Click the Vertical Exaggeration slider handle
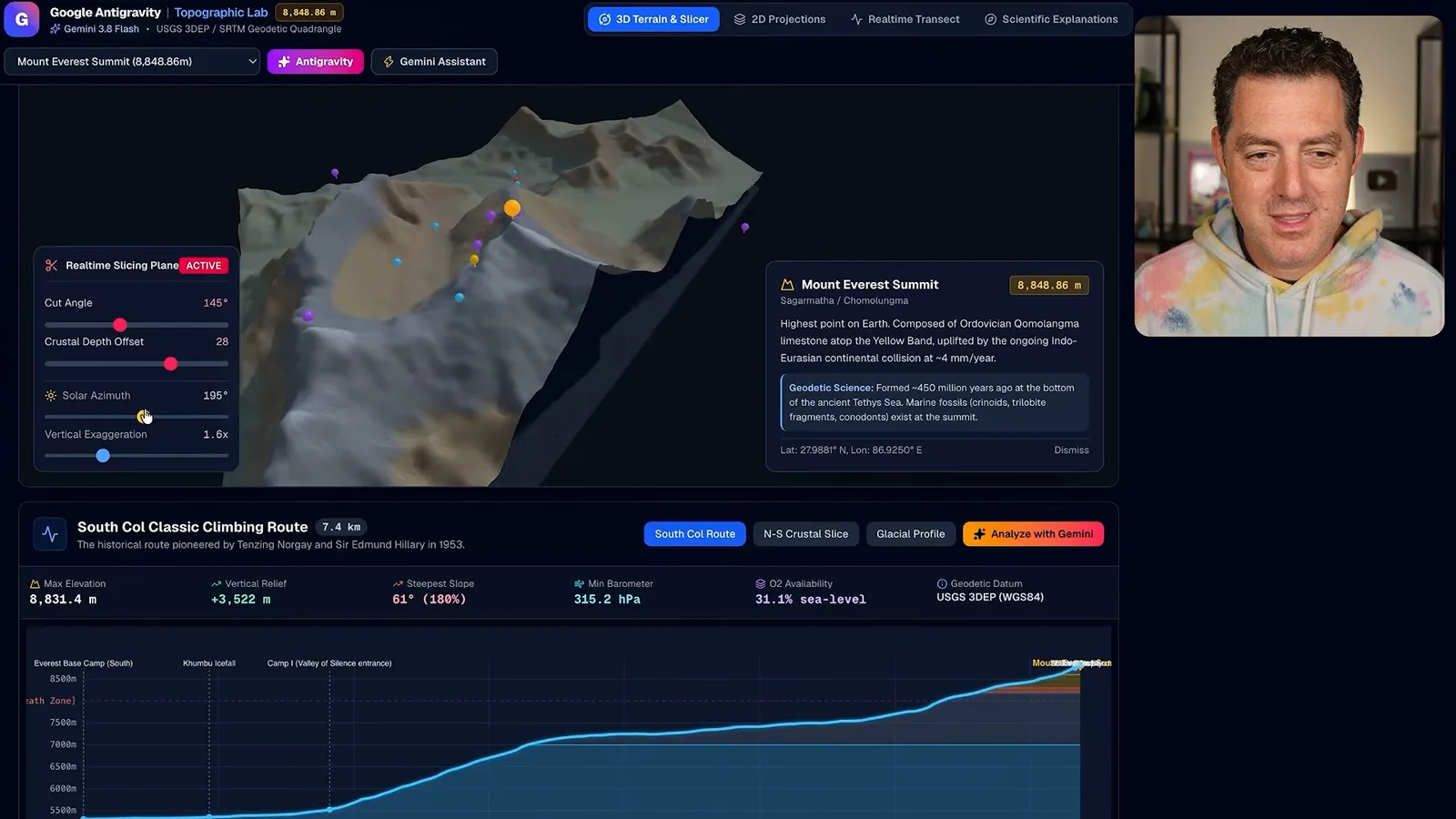Screen dimensions: 1456x819 (x=103, y=455)
